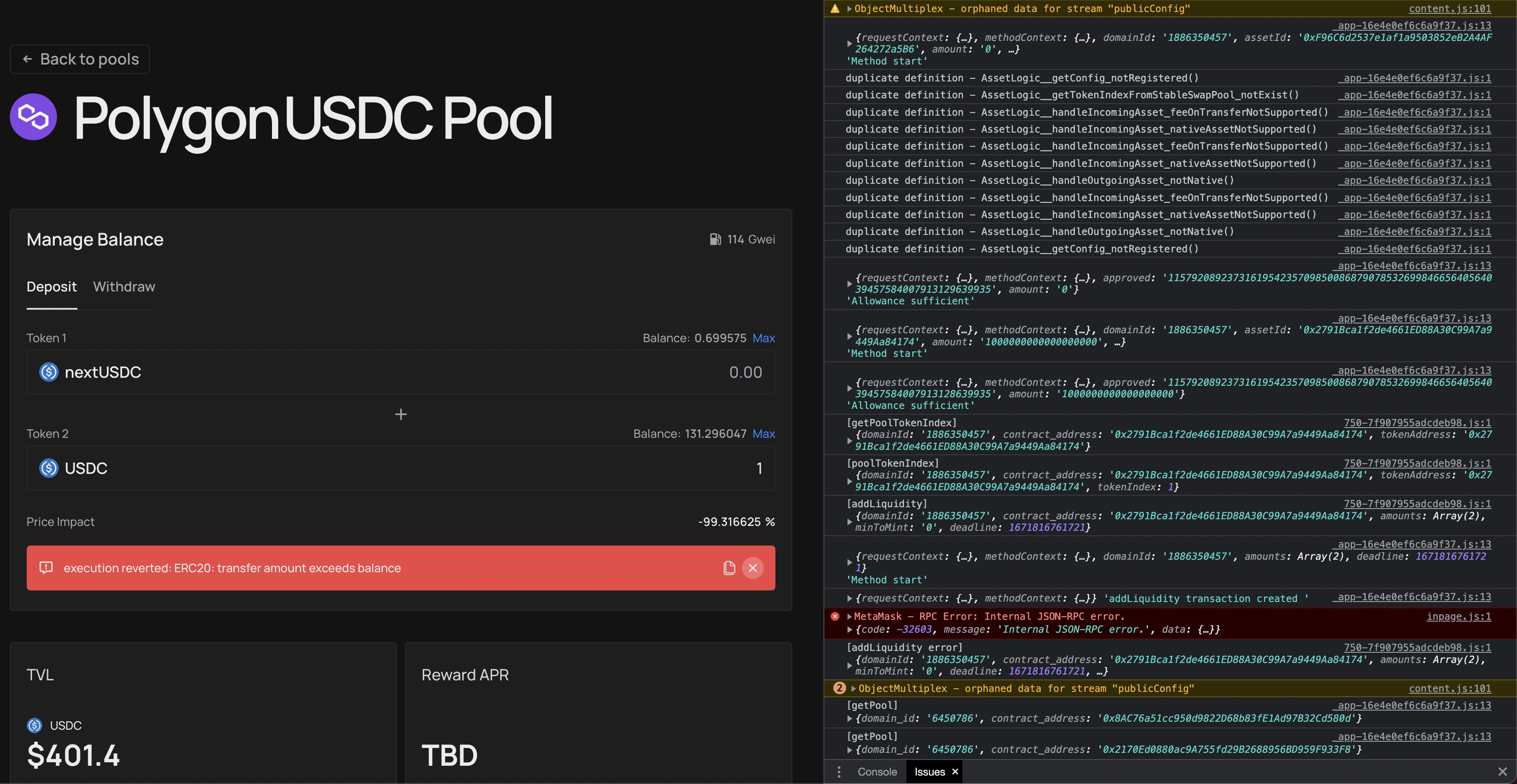Click Max for Token 2 balance
Viewport: 1517px width, 784px height.
pos(764,434)
